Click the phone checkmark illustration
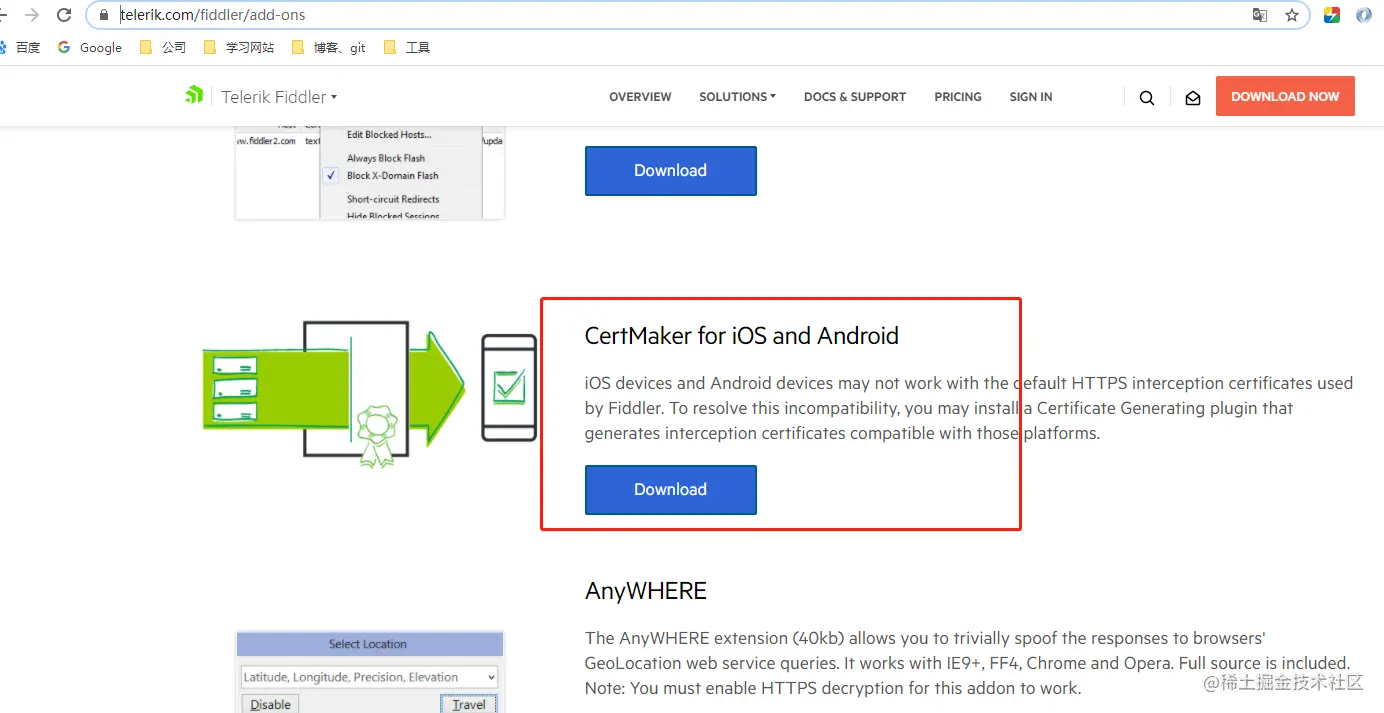The height and width of the screenshot is (713, 1384). click(x=509, y=388)
